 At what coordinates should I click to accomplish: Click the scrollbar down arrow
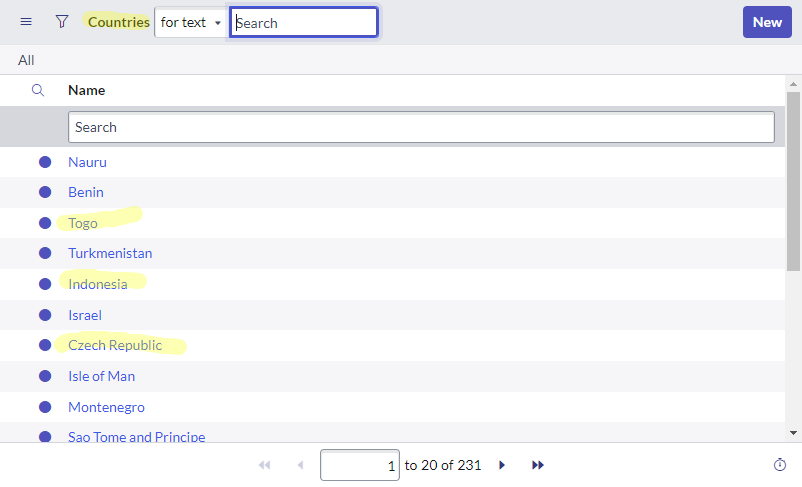tap(793, 433)
